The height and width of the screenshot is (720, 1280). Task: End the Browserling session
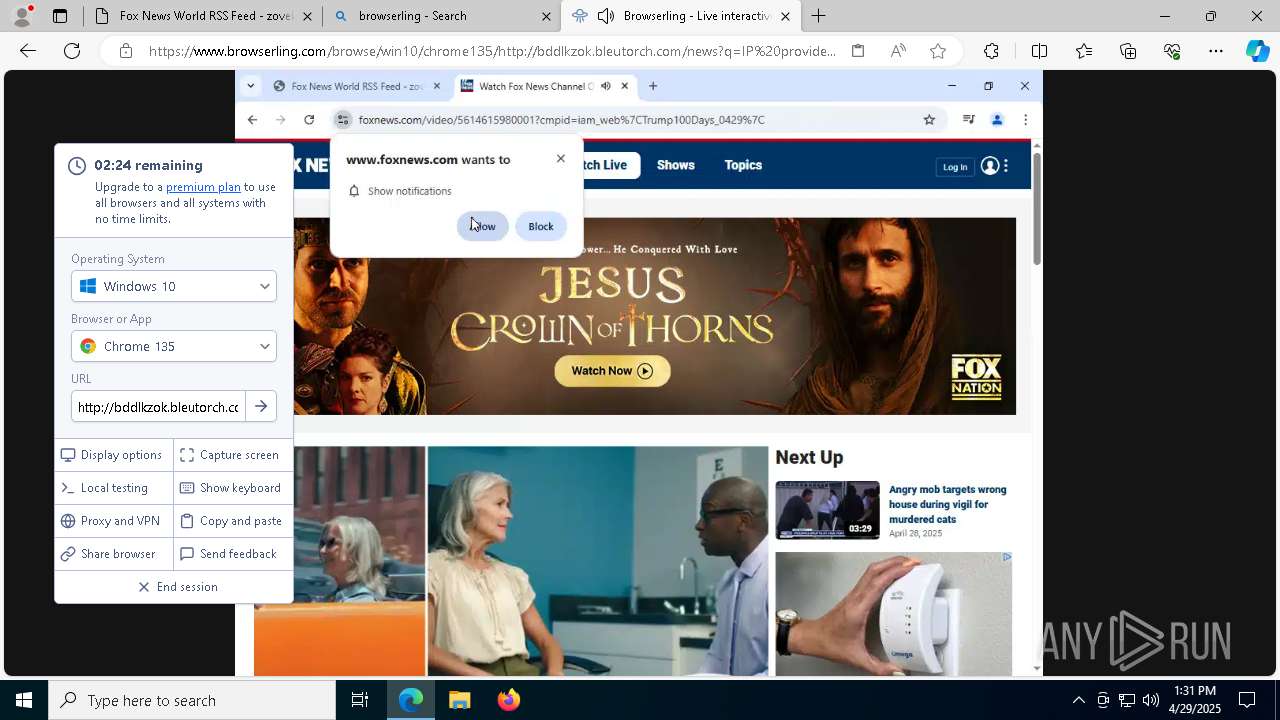[x=177, y=587]
